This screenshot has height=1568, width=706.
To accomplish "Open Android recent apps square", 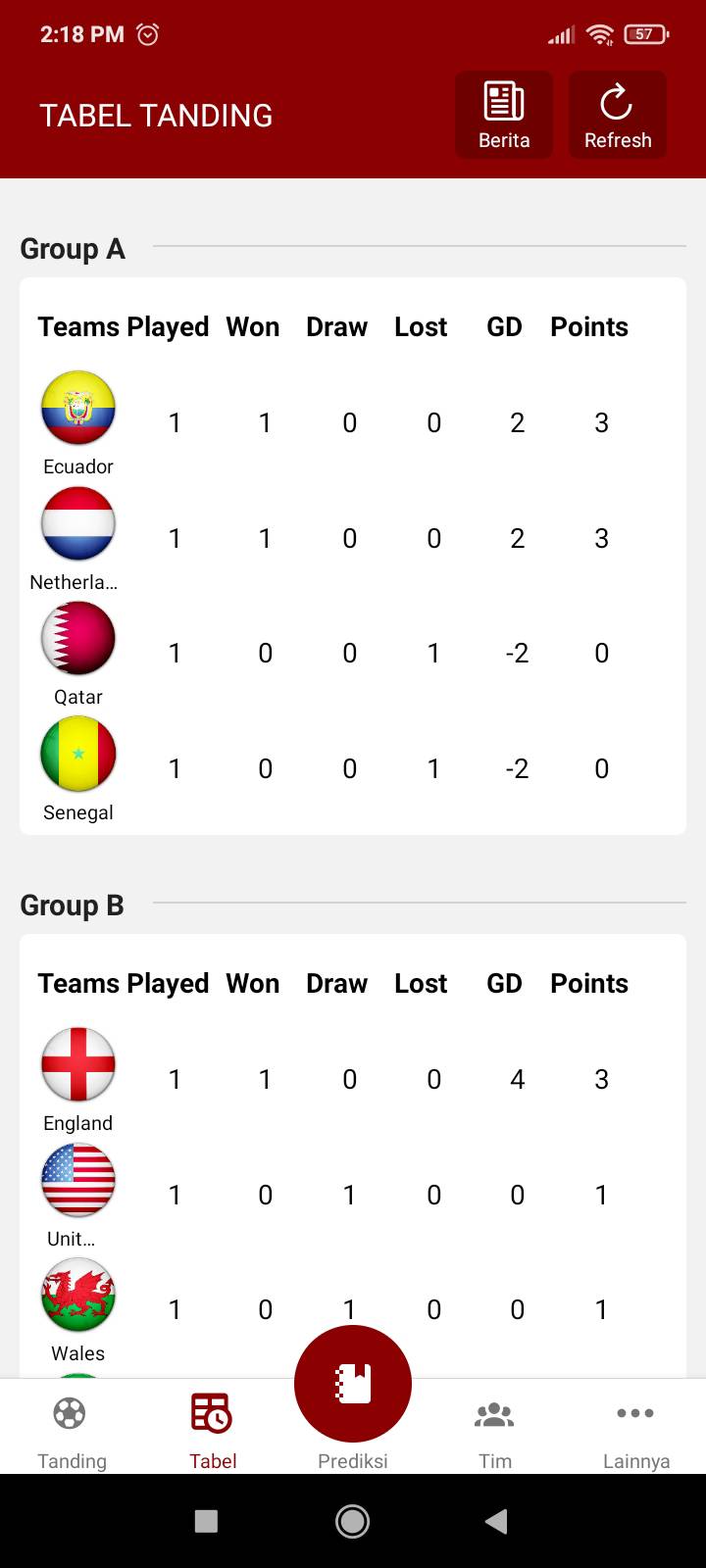I will click(x=206, y=1520).
